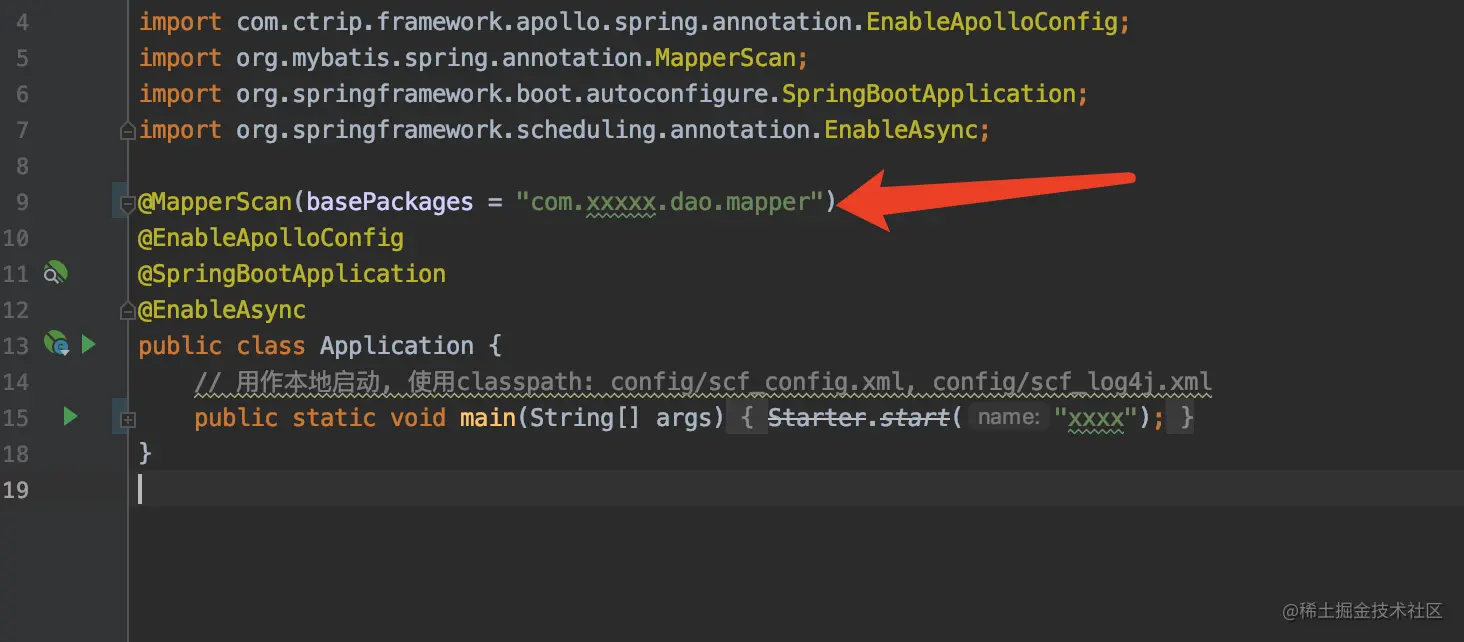
Task: Click the @MapperScan annotation
Action: point(215,202)
